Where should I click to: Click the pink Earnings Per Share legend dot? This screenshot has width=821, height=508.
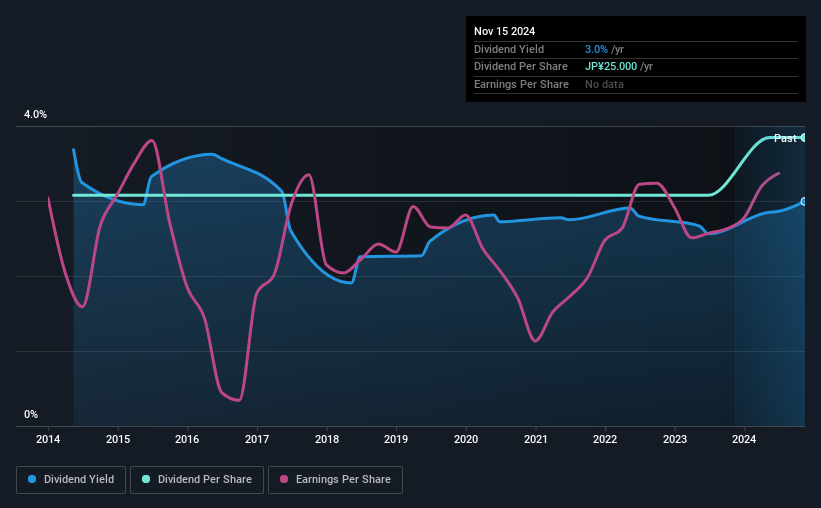tap(284, 479)
